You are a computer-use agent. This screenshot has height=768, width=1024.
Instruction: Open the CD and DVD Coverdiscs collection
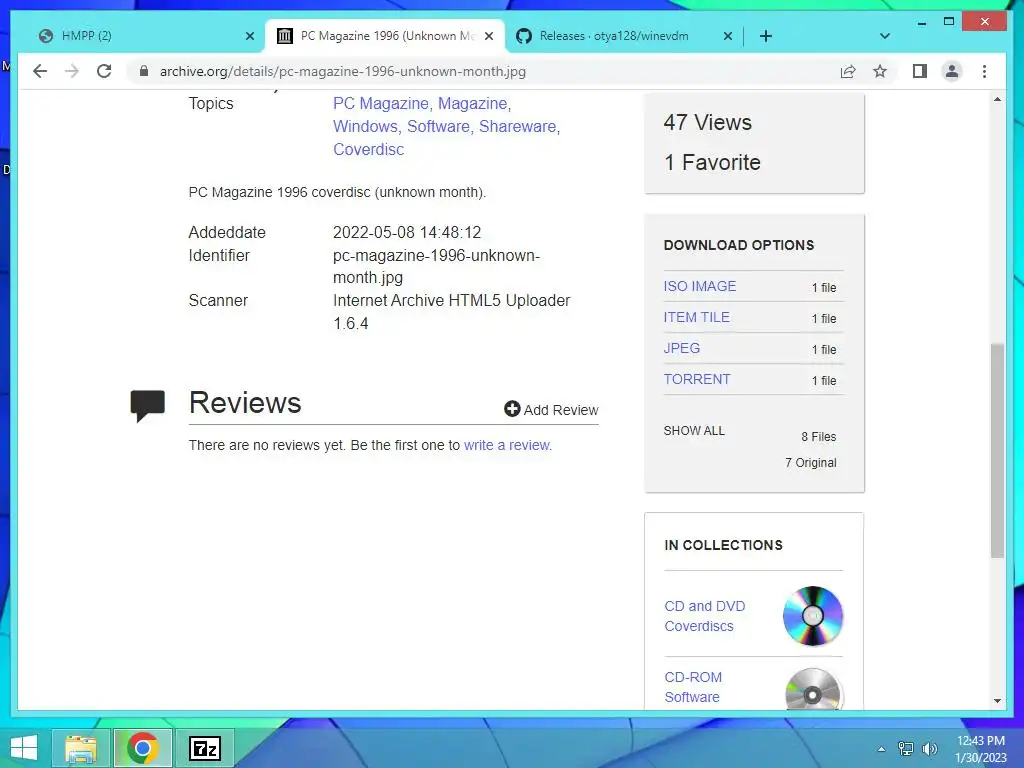(705, 616)
